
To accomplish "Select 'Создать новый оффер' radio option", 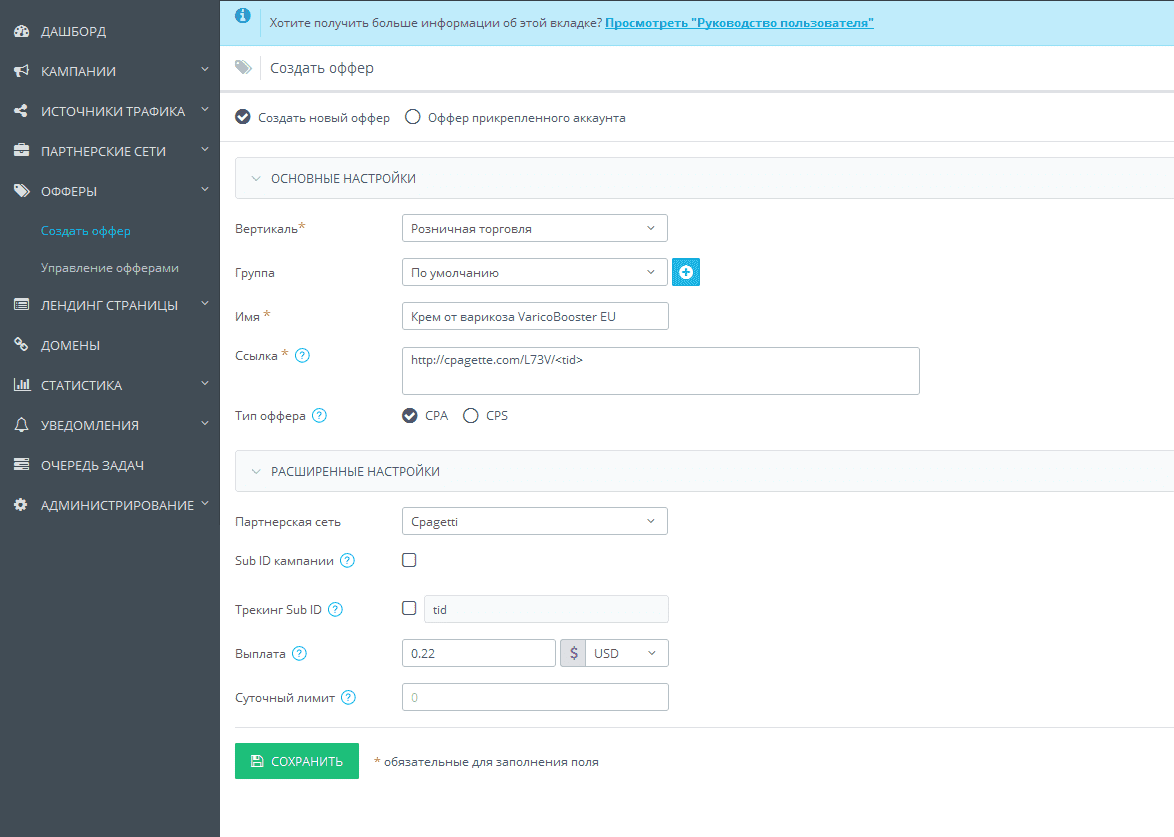I will click(x=243, y=117).
